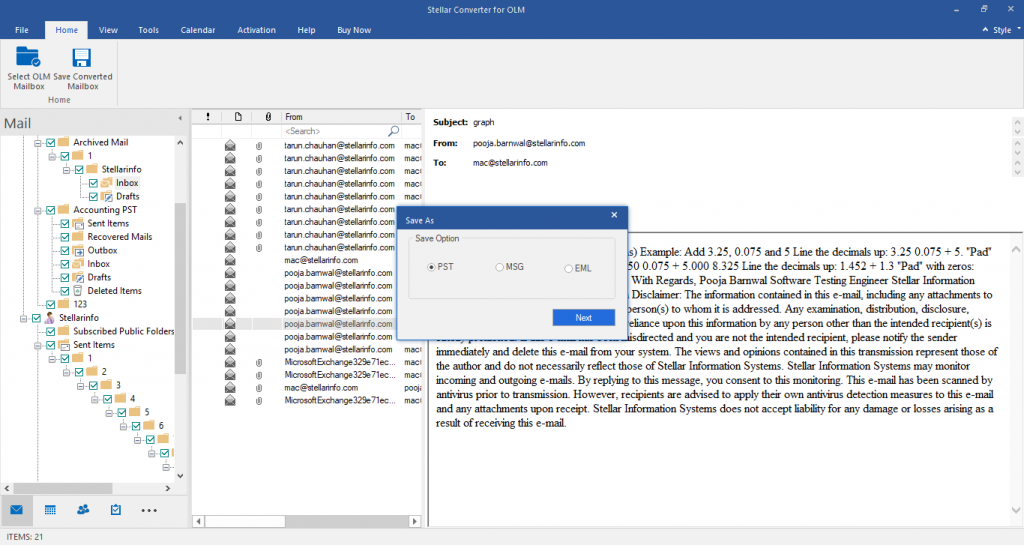Open the Tasks view icon in bottom bar
The width and height of the screenshot is (1024, 545).
point(116,510)
